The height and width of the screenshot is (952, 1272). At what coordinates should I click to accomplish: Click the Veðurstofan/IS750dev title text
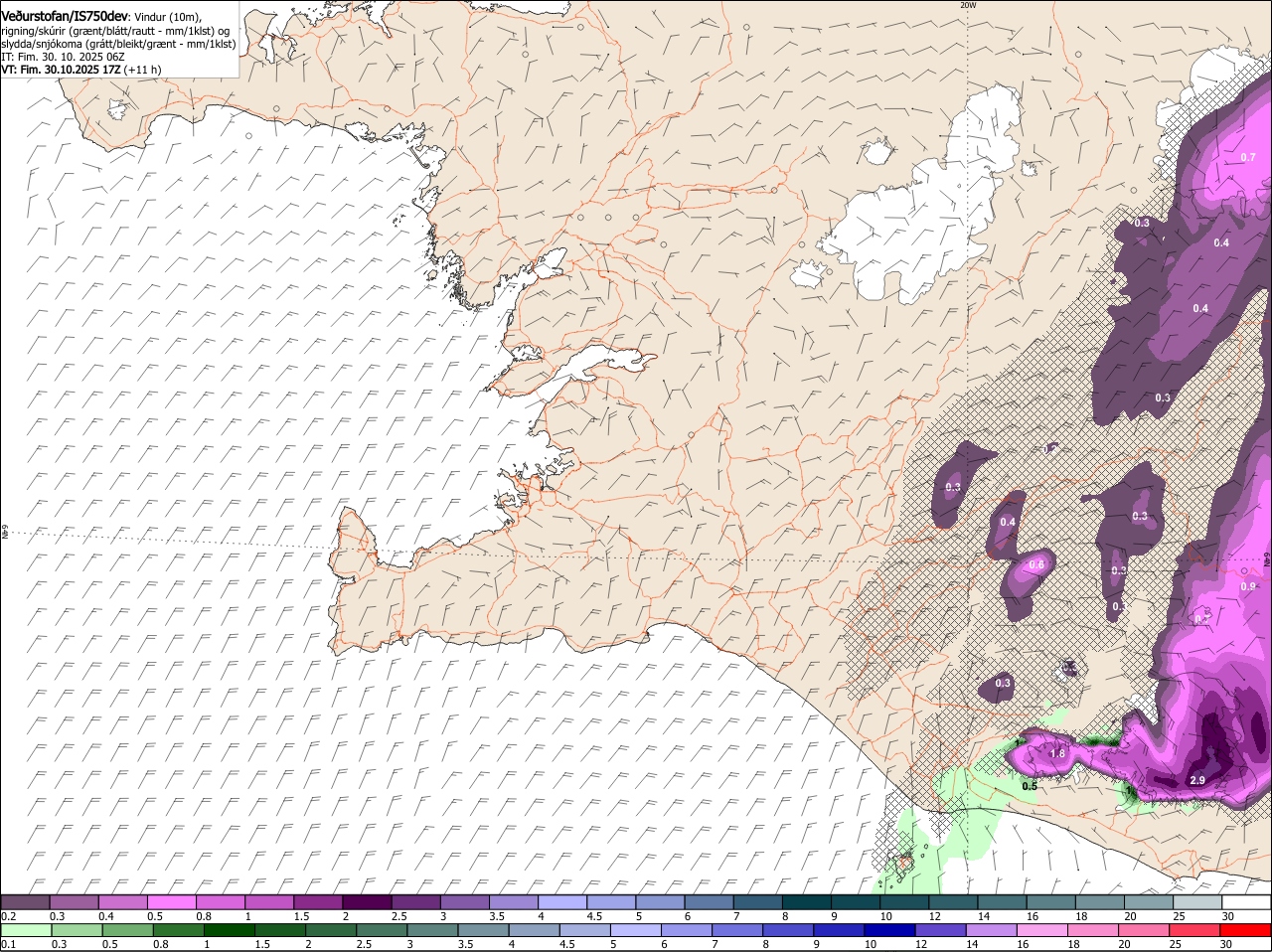[x=65, y=17]
